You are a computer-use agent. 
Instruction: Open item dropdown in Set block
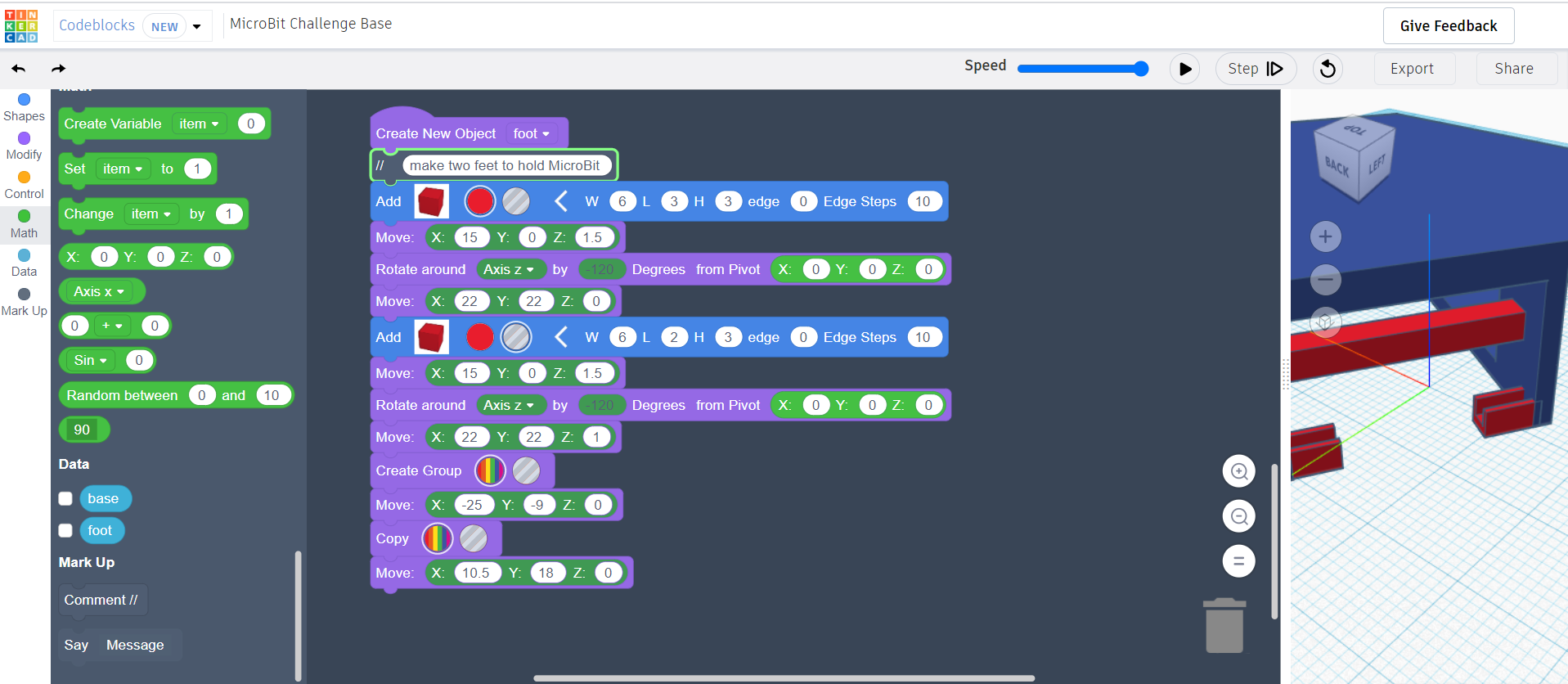pyautogui.click(x=123, y=169)
